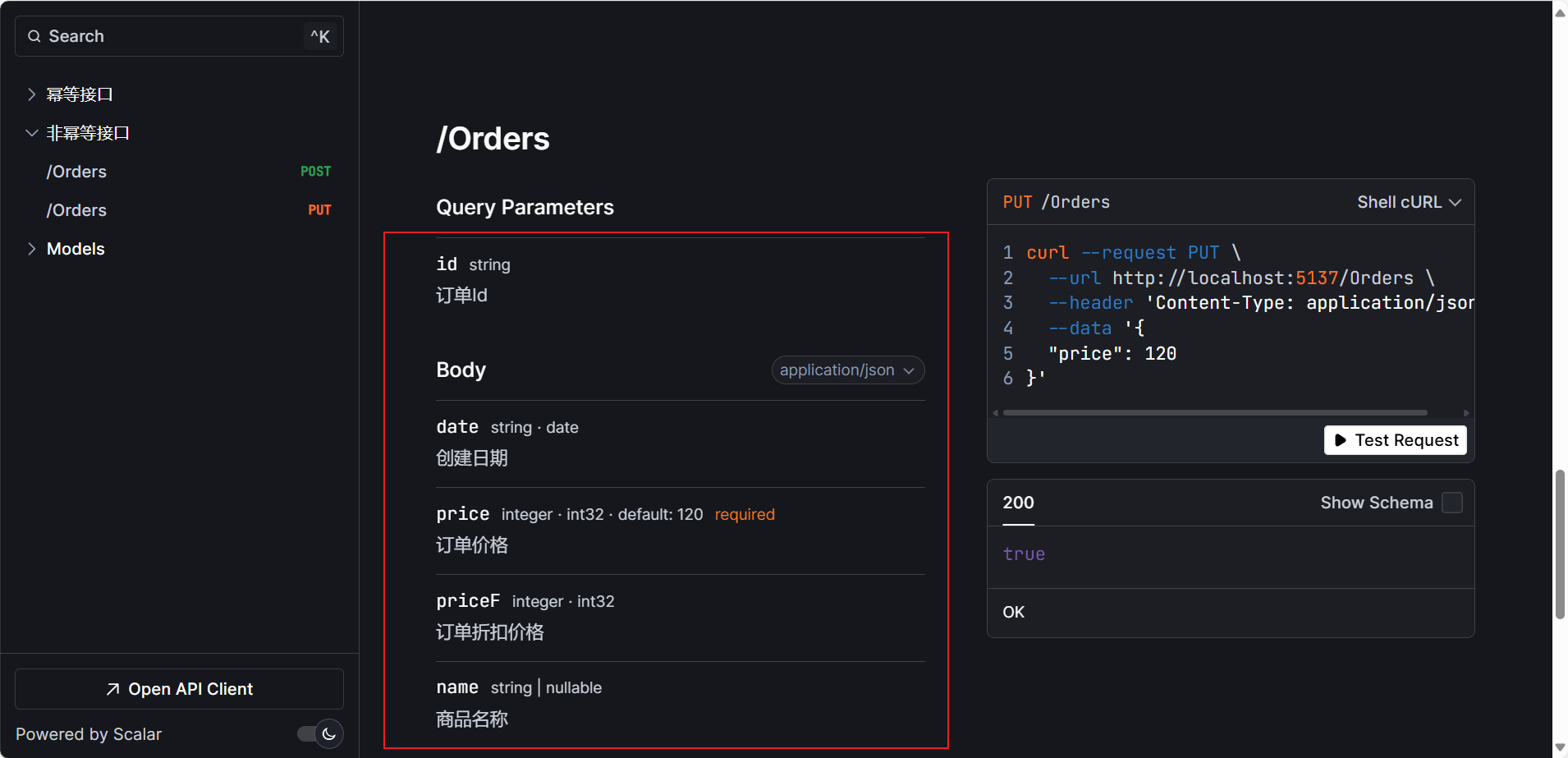The height and width of the screenshot is (758, 1568).
Task: Click the search magnifier icon
Action: click(34, 36)
